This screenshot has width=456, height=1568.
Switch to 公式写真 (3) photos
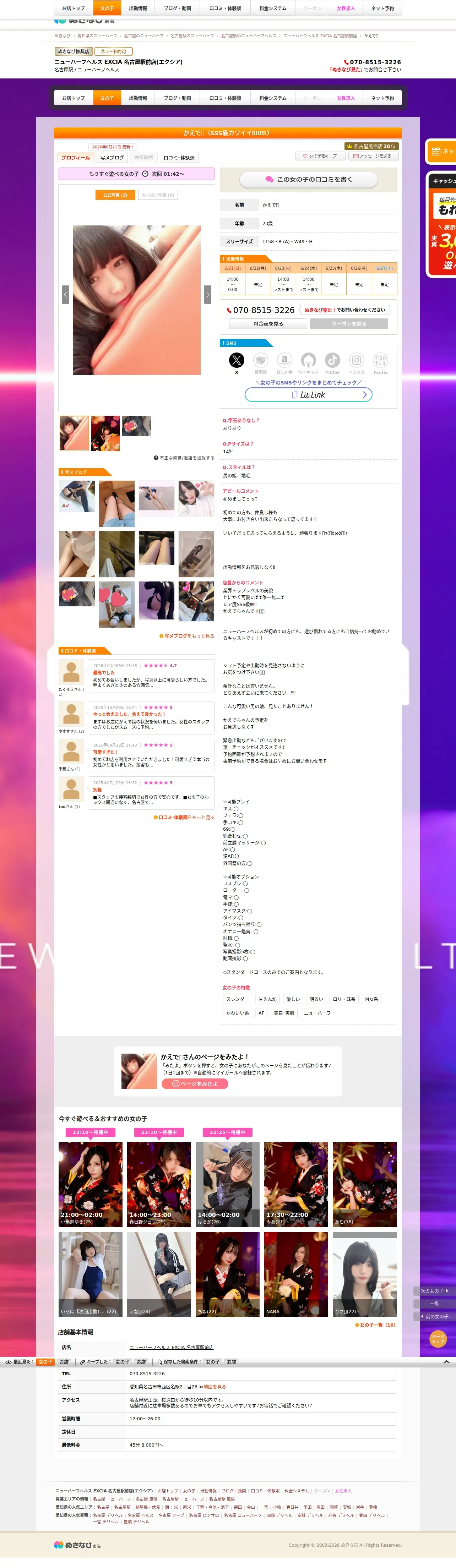[x=115, y=195]
